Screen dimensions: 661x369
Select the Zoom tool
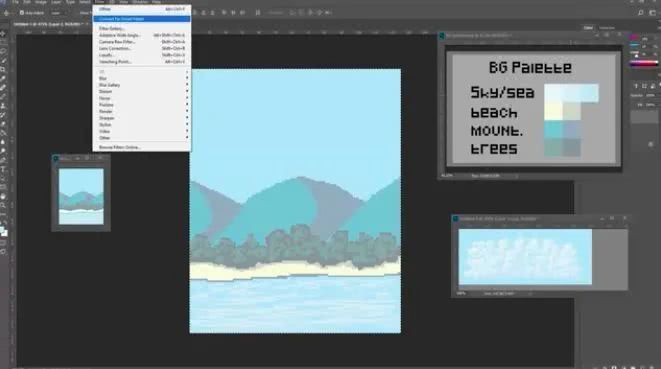coord(3,206)
